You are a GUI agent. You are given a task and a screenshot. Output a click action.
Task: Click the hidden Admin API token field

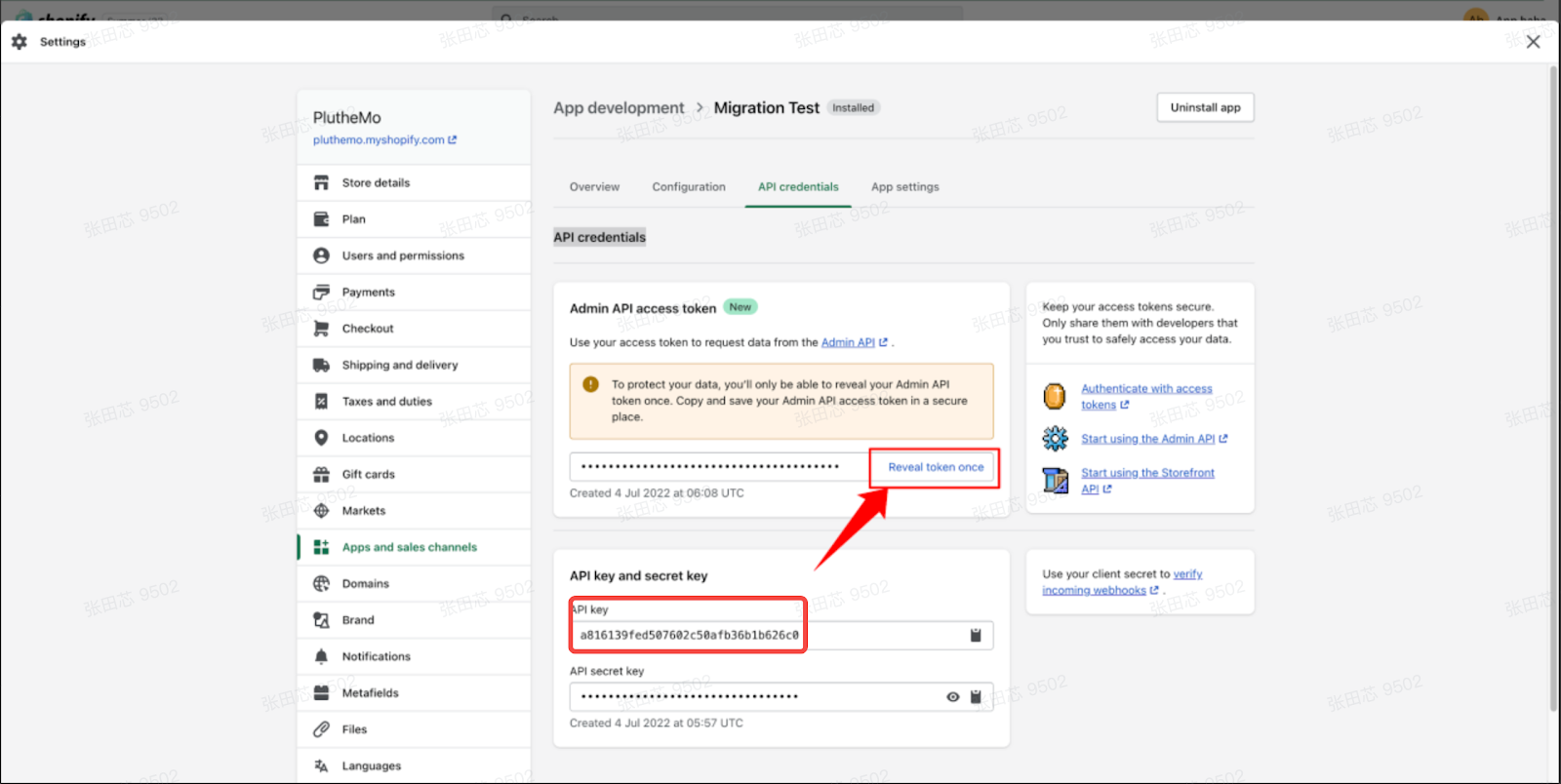(x=720, y=467)
